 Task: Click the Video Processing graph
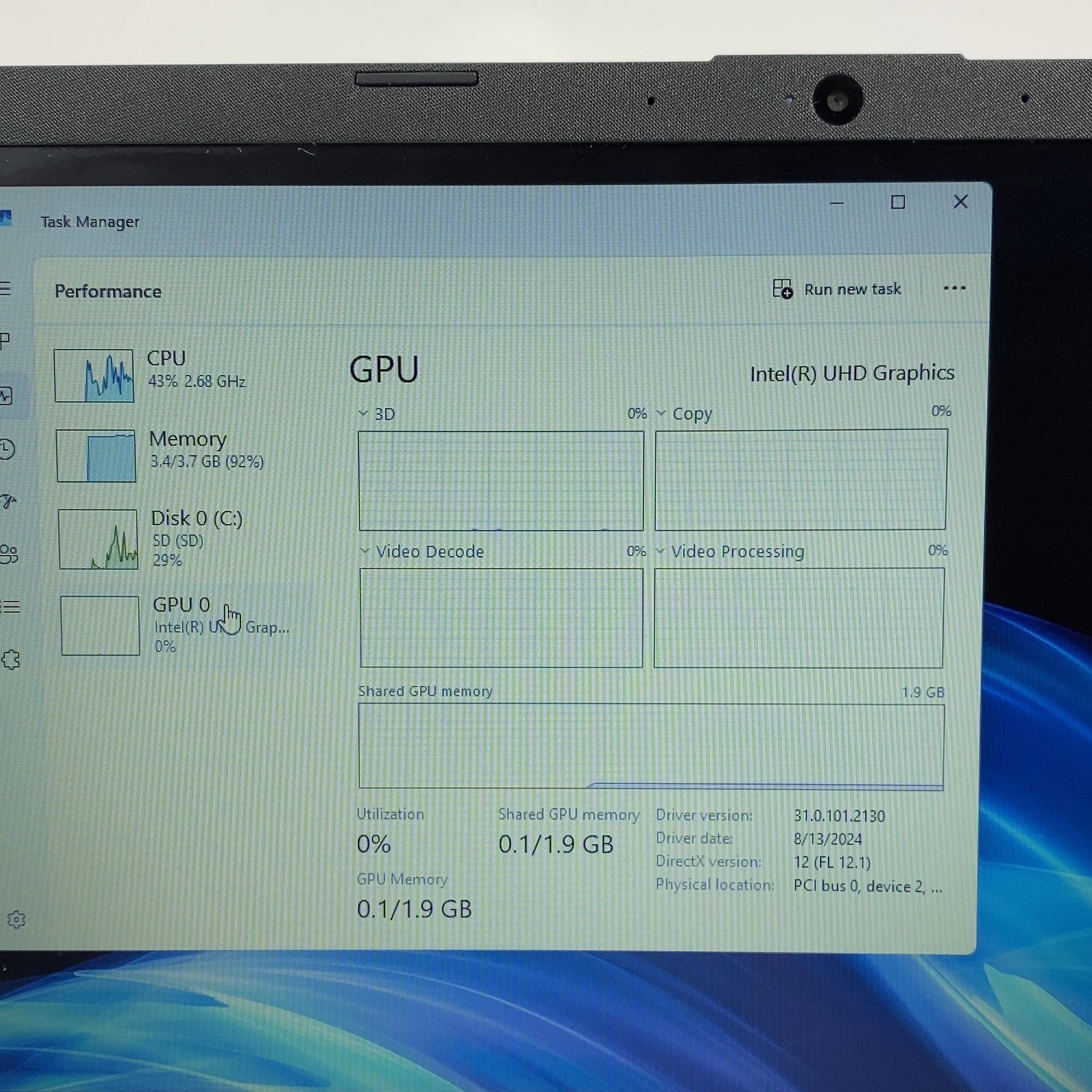point(799,618)
